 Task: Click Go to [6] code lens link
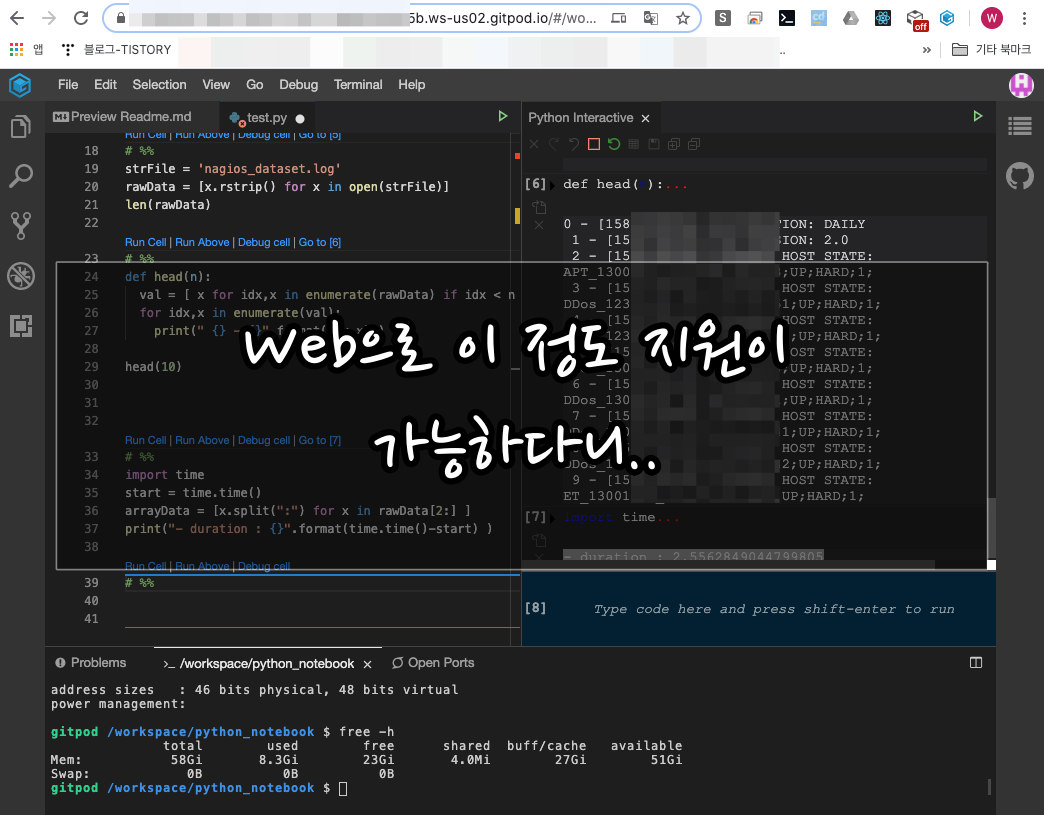click(320, 242)
